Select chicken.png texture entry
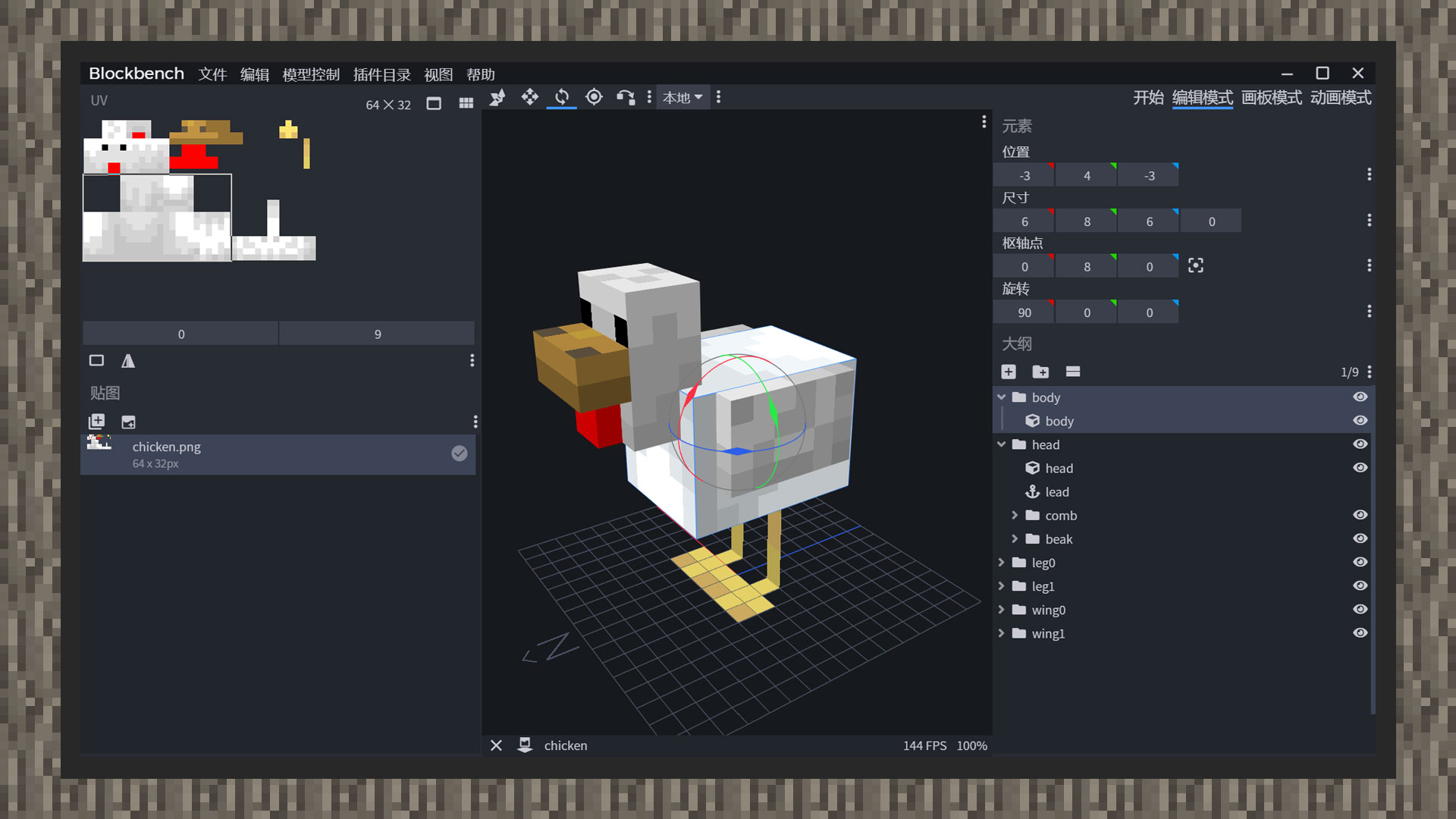Screen dimensions: 1456x819 tap(278, 454)
